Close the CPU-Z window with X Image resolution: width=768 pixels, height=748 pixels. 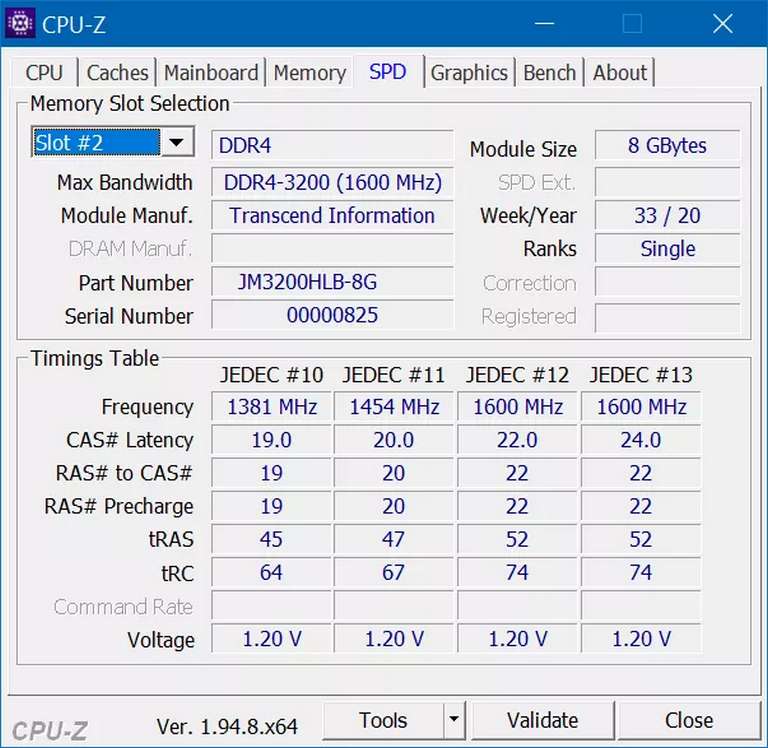pos(723,23)
